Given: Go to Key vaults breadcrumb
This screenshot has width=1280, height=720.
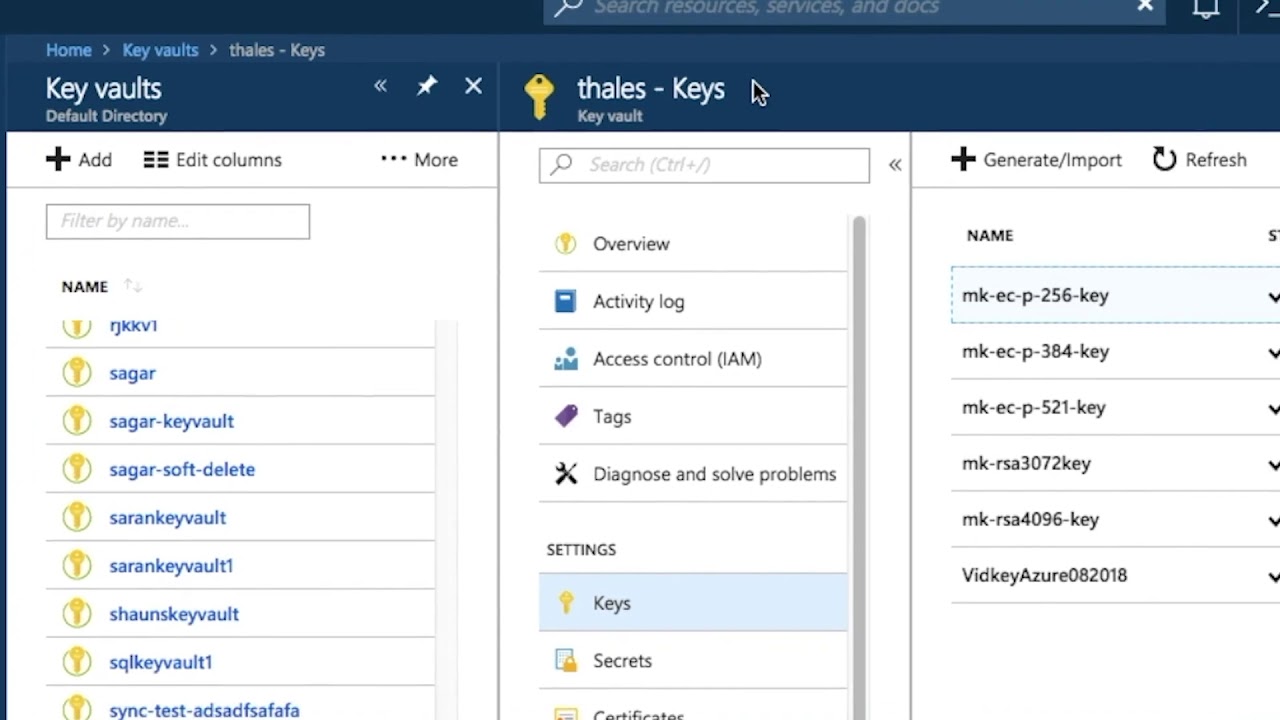Looking at the screenshot, I should (x=160, y=50).
